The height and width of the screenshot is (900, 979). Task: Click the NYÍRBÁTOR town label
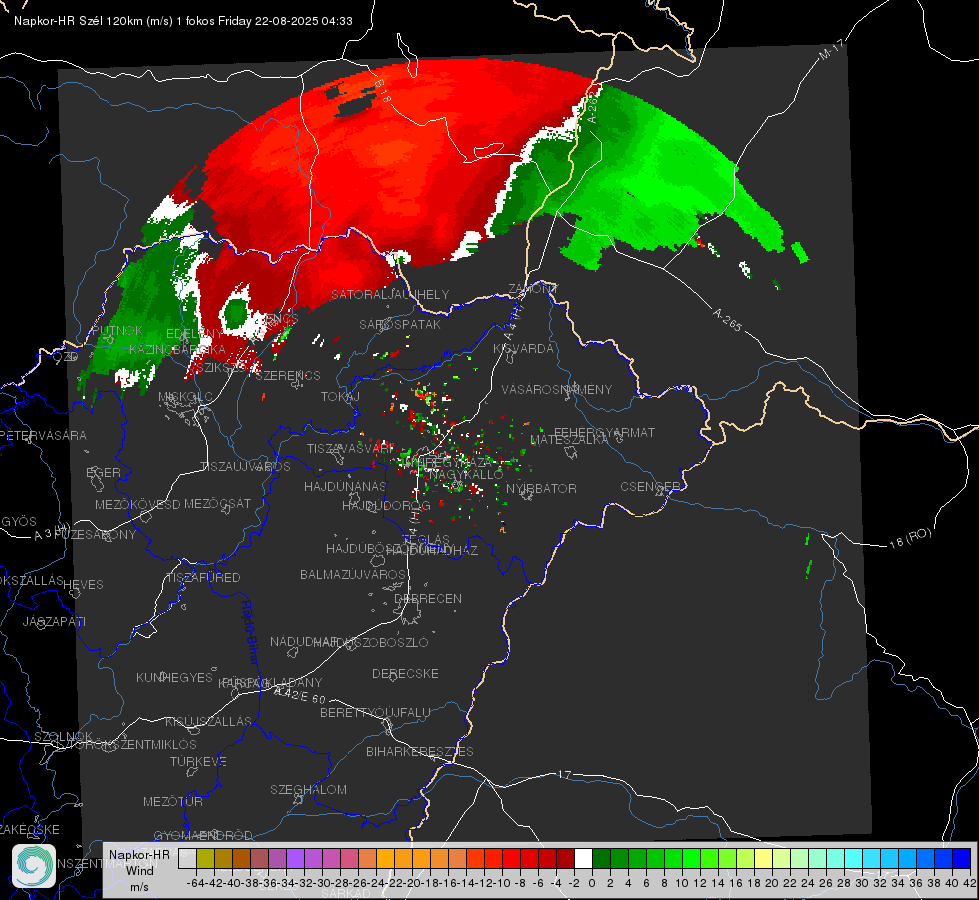pyautogui.click(x=541, y=488)
